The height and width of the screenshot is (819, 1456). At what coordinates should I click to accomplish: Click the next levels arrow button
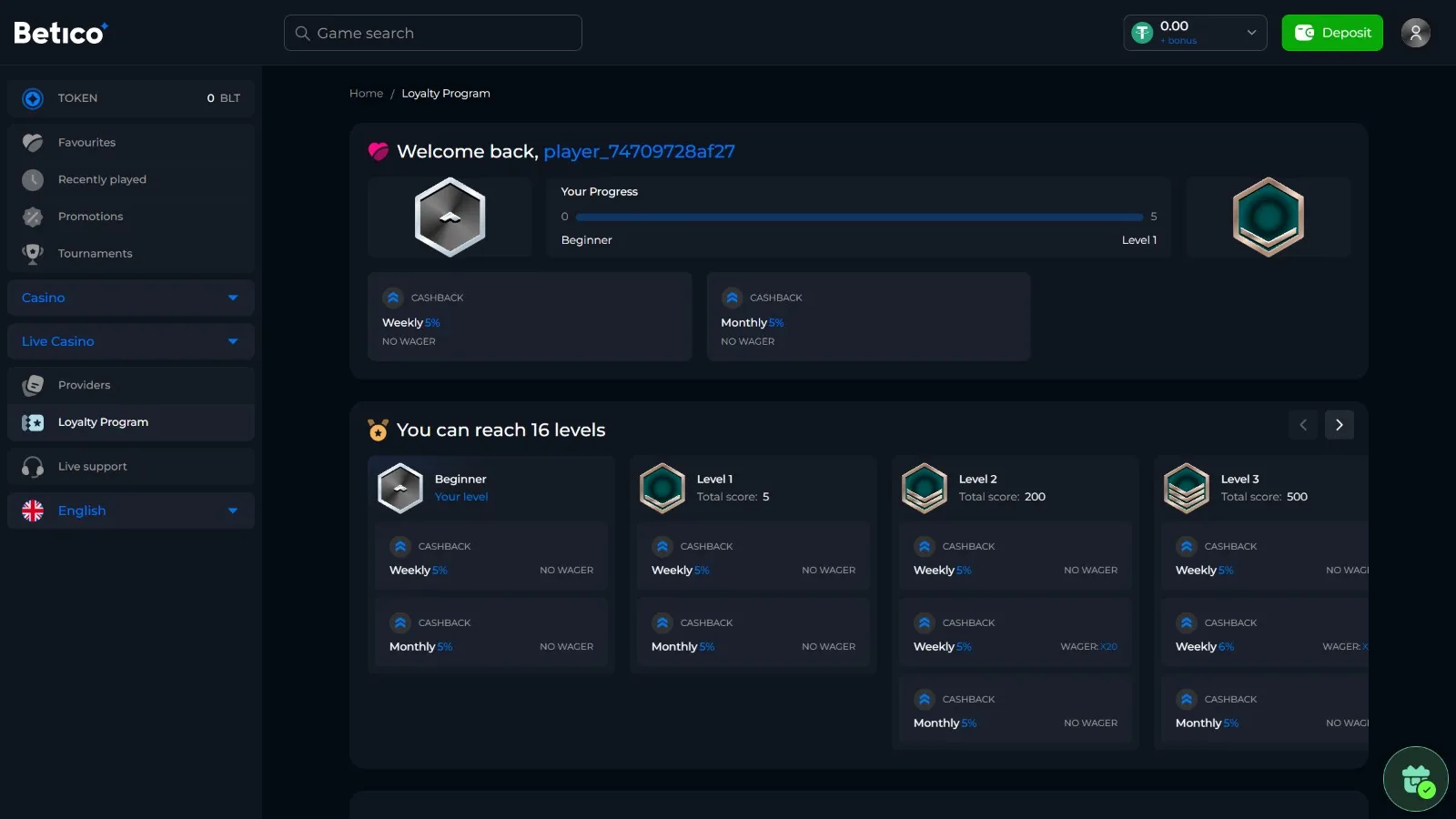(x=1339, y=425)
